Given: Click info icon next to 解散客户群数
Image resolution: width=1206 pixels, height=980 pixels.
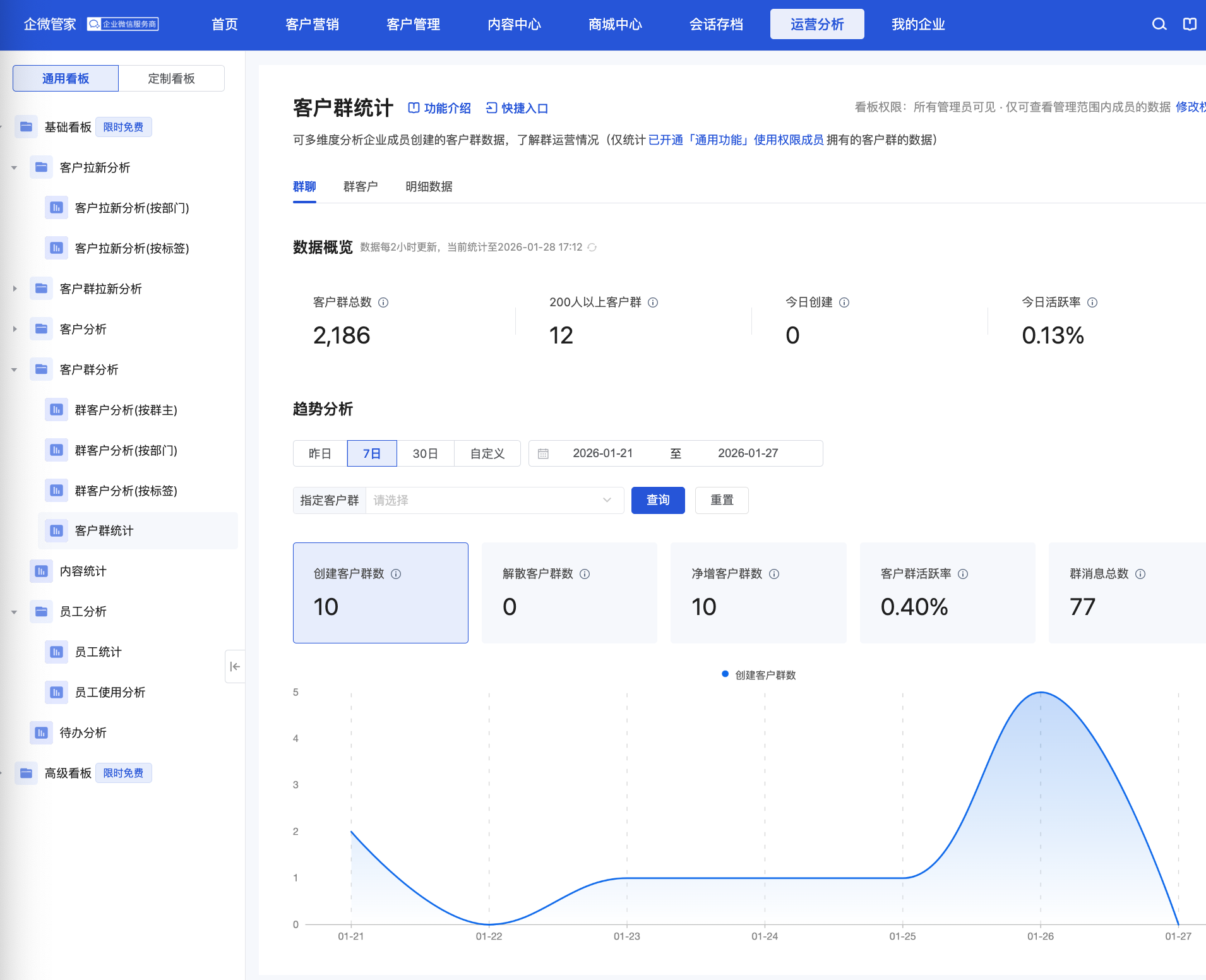Looking at the screenshot, I should click(x=585, y=574).
